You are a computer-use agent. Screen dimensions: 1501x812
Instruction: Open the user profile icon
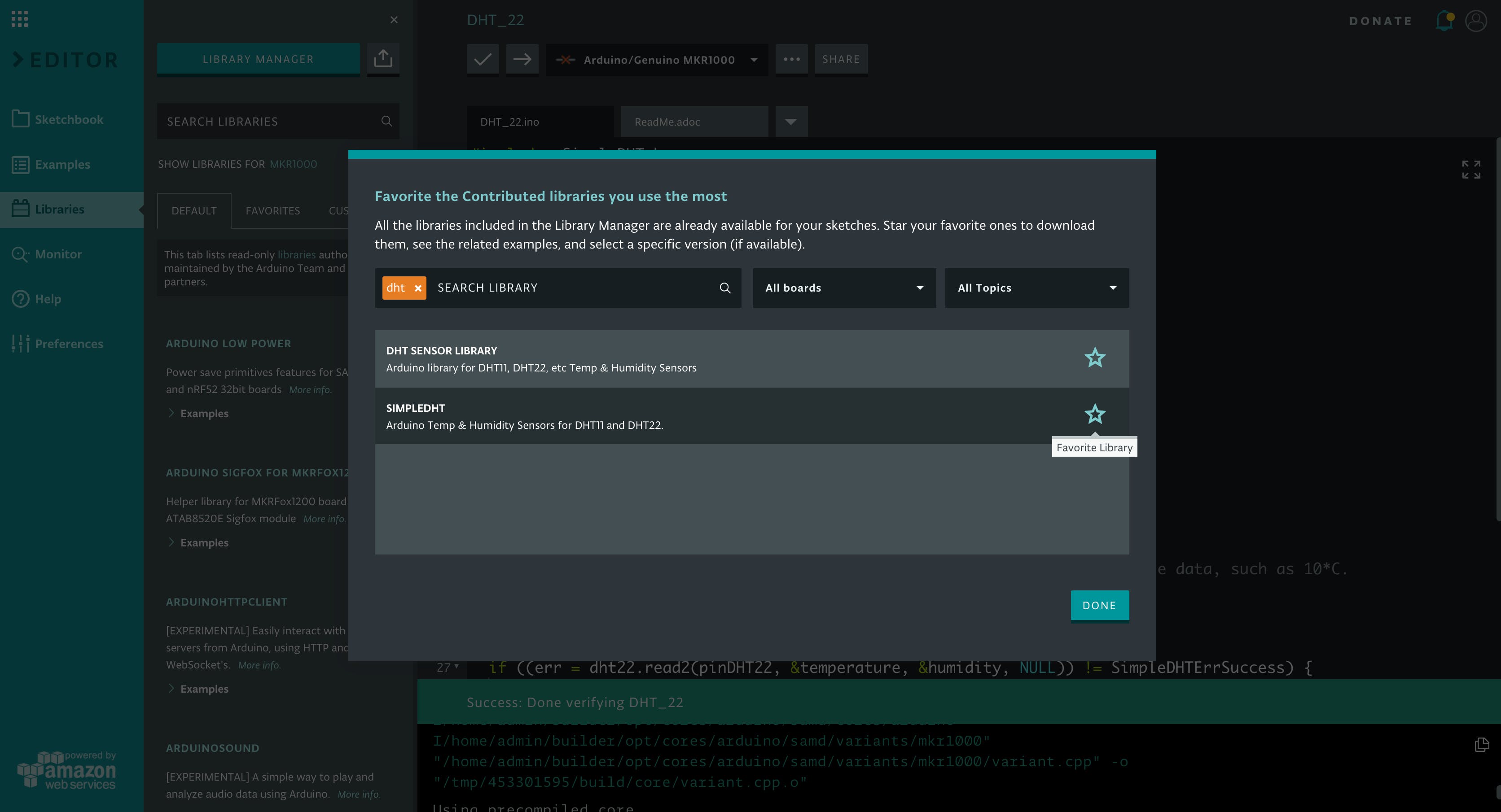(x=1475, y=21)
